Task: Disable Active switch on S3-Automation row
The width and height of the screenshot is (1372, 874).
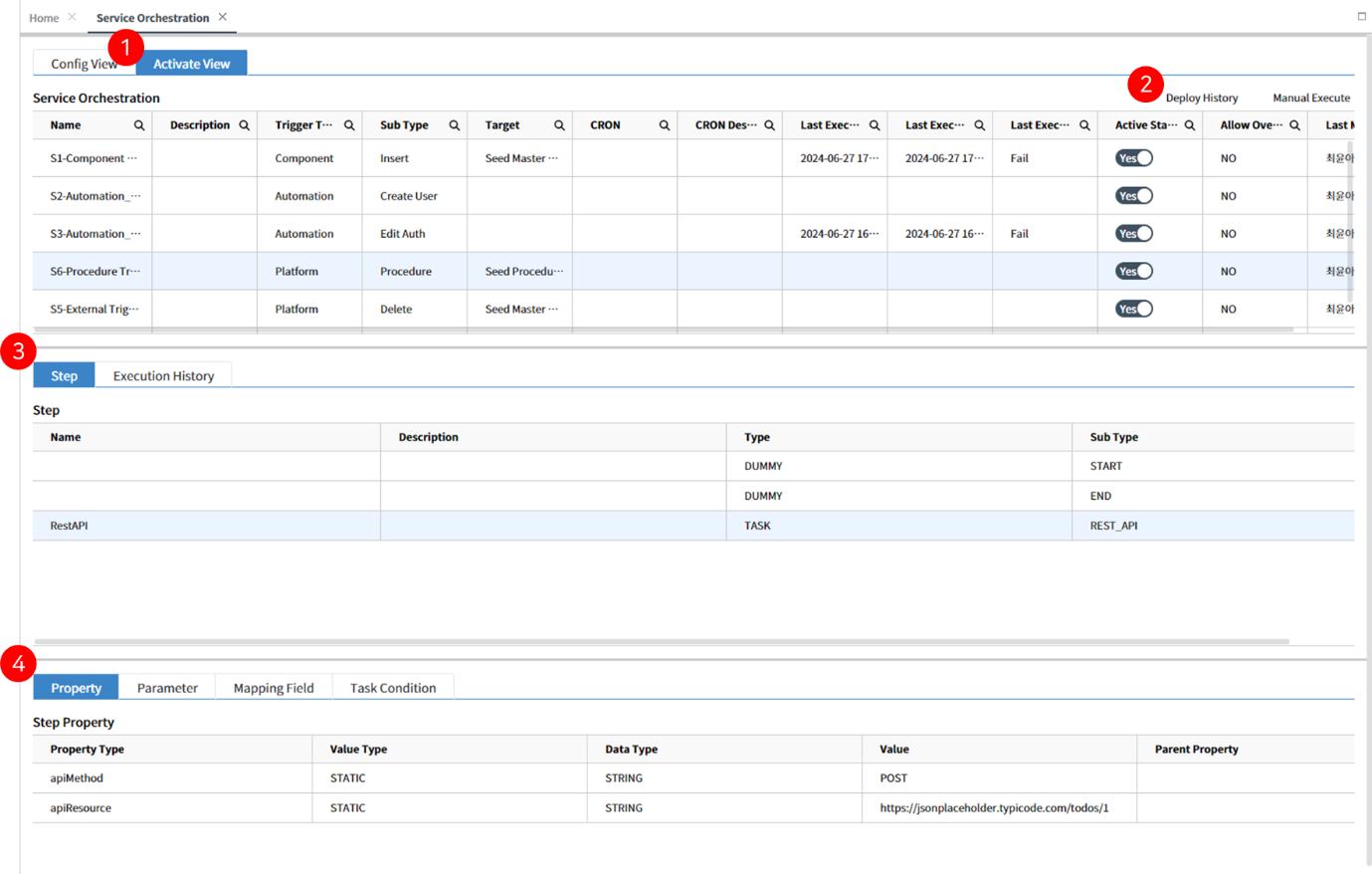Action: pos(1134,234)
